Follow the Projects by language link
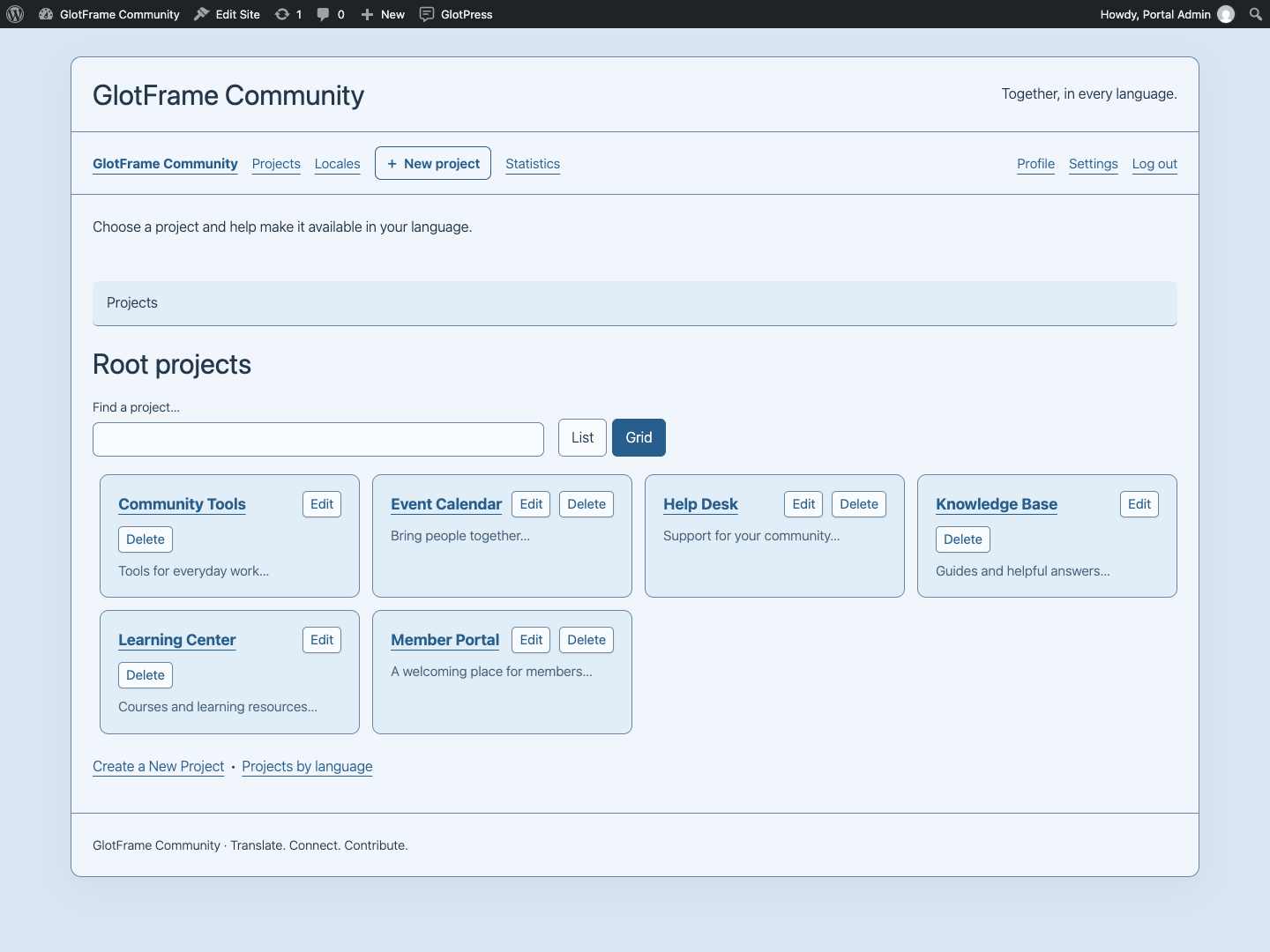 [307, 767]
